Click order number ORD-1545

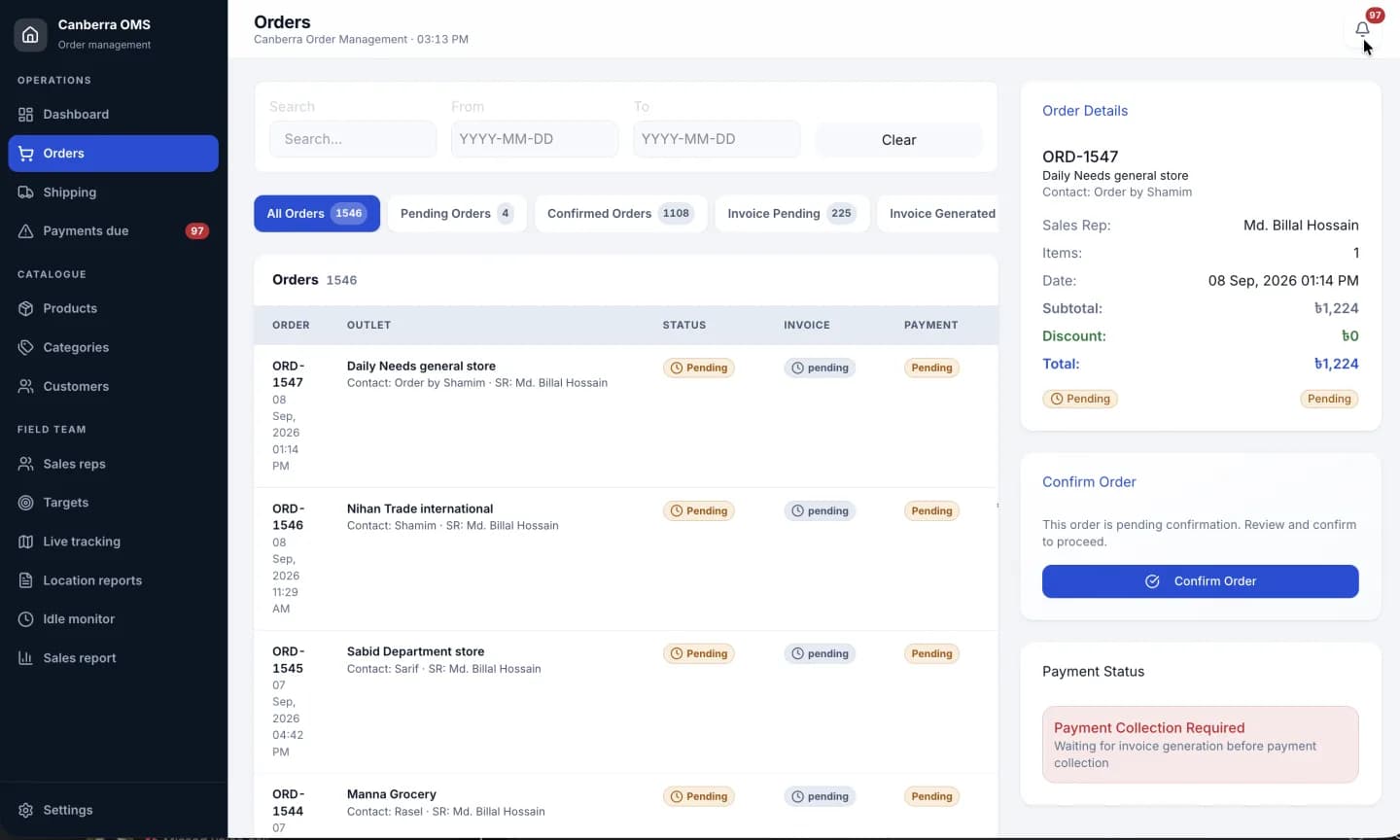288,660
